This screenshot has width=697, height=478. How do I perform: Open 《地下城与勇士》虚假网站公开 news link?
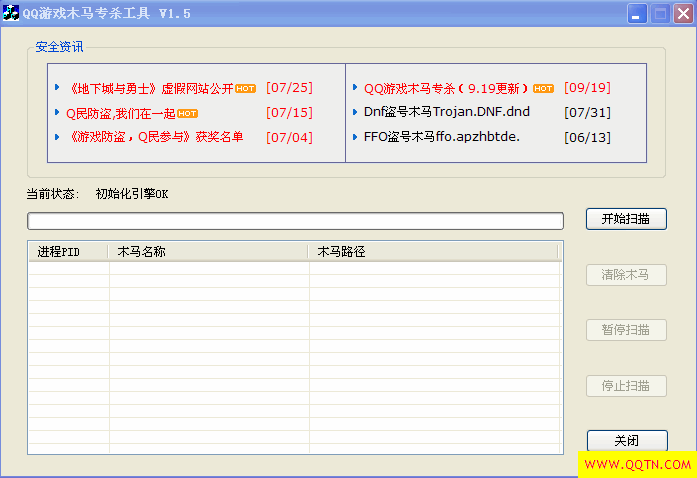tap(151, 88)
